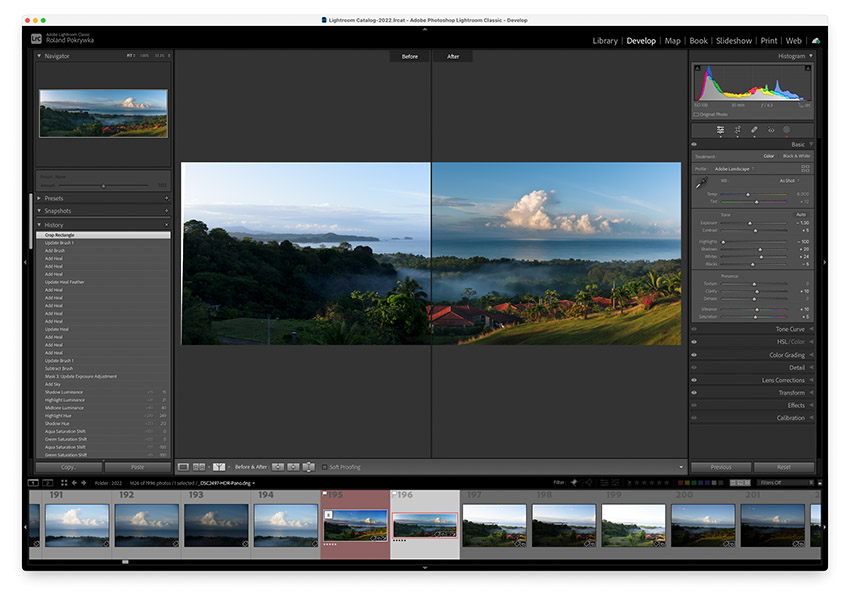Switch to the Library module
This screenshot has height=600, width=850.
pyautogui.click(x=604, y=41)
